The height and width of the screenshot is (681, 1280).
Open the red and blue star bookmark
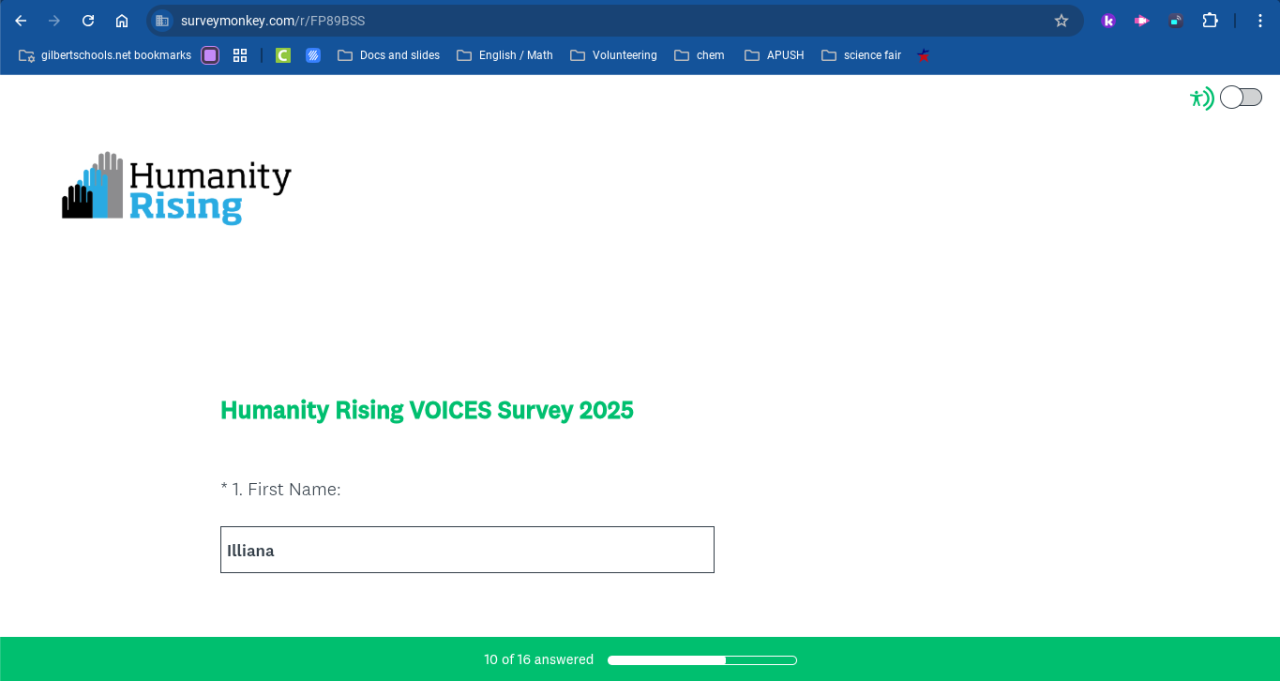[x=923, y=55]
